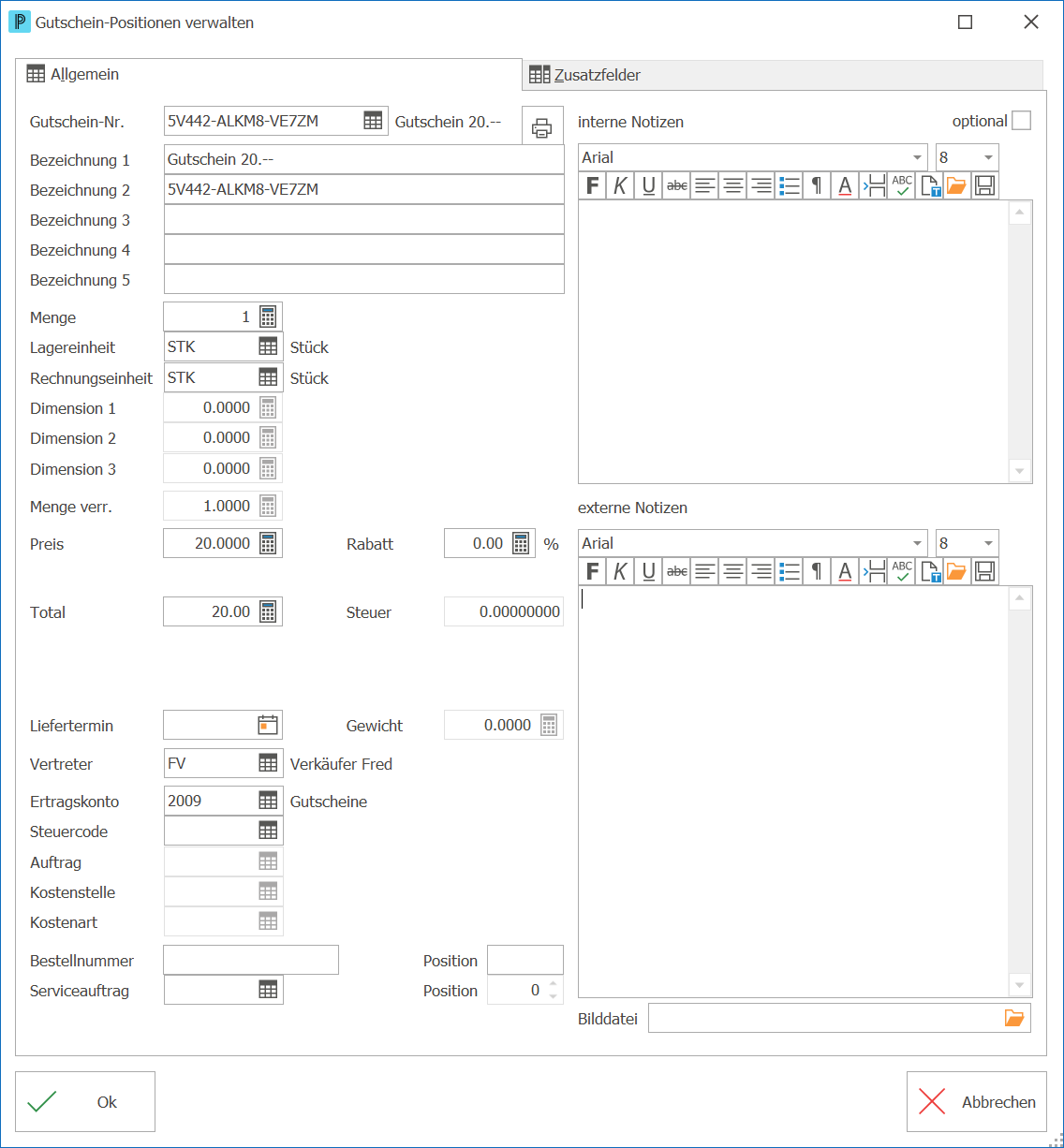Increase the lower Position spinner value
This screenshot has width=1064, height=1148.
(x=554, y=984)
